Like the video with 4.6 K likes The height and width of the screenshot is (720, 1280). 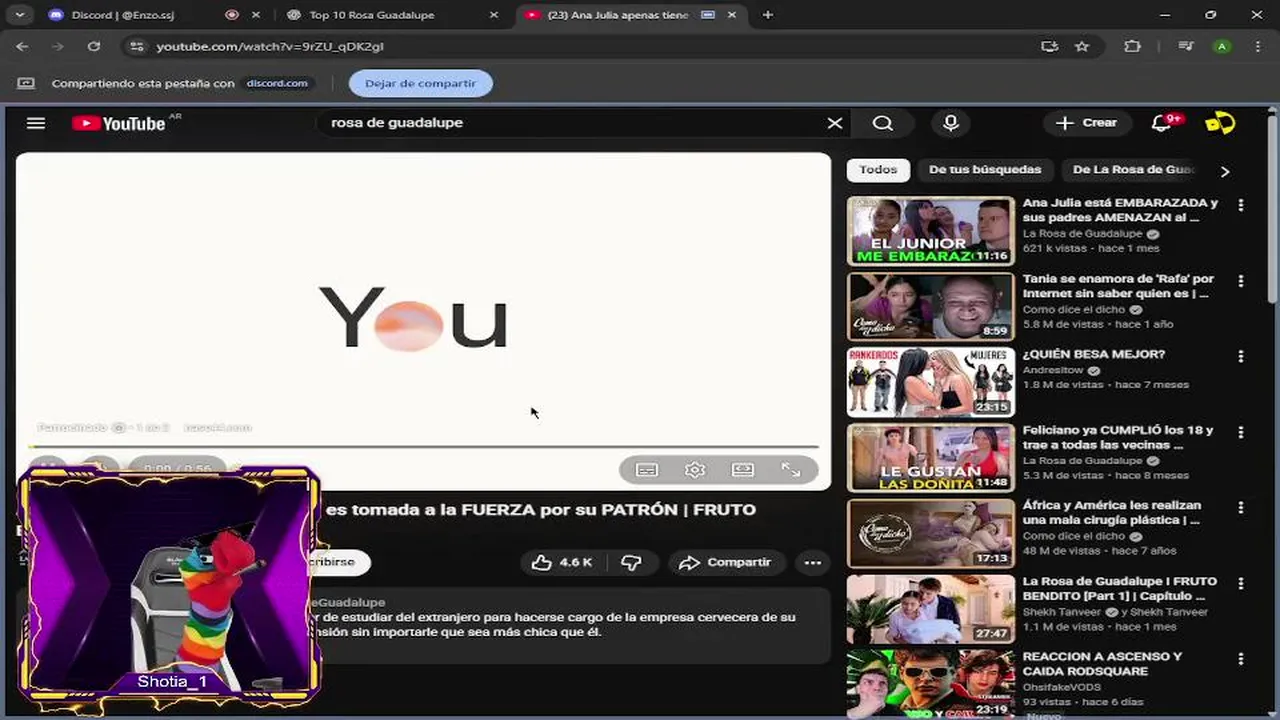click(561, 562)
